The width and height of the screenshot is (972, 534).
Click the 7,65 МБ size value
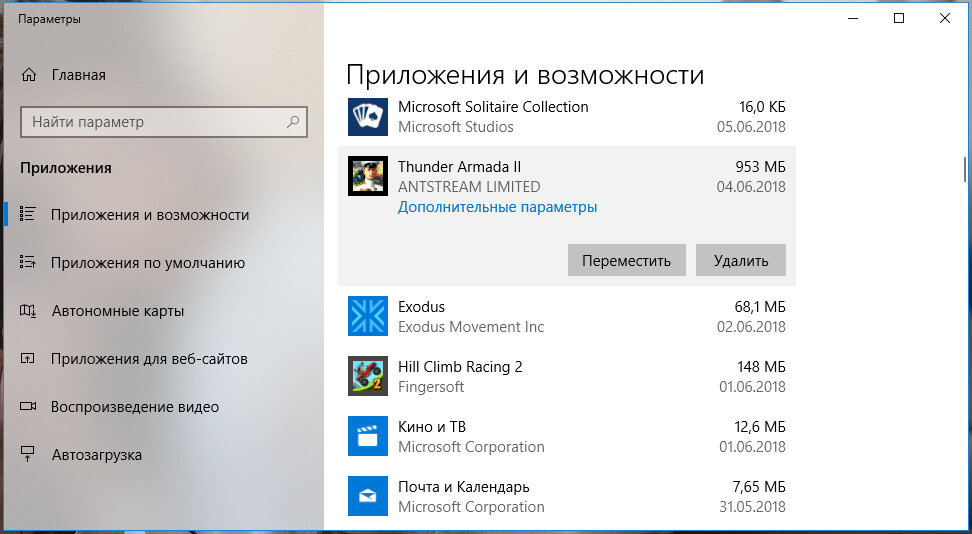tap(759, 487)
